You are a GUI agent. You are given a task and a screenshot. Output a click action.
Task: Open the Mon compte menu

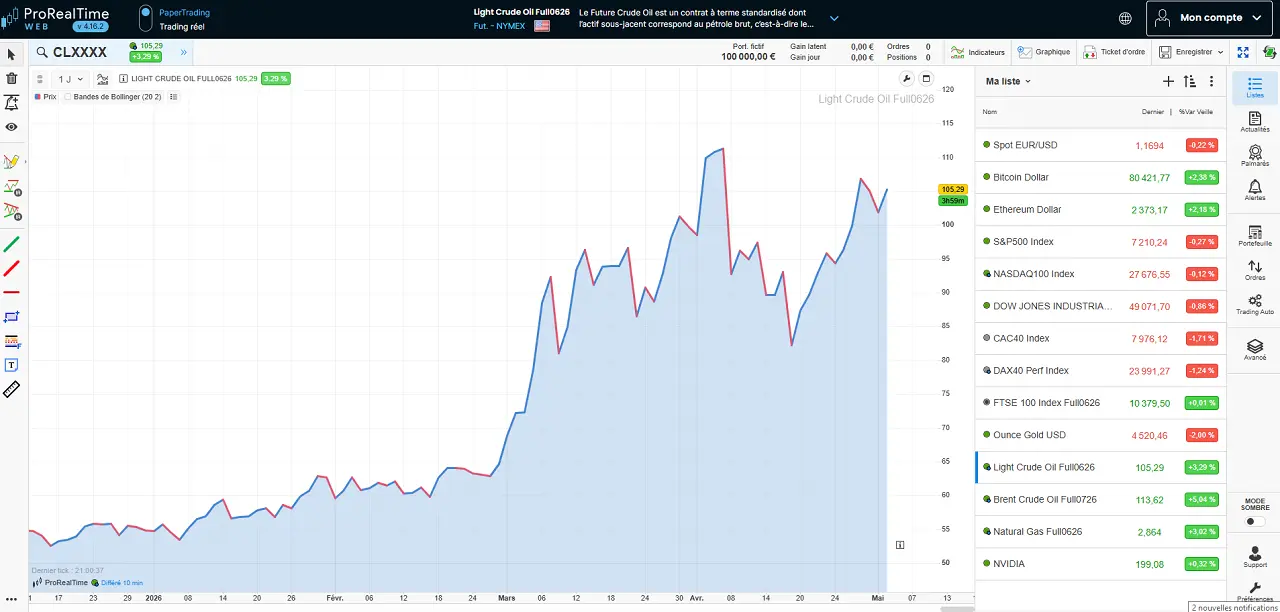[x=1210, y=18]
